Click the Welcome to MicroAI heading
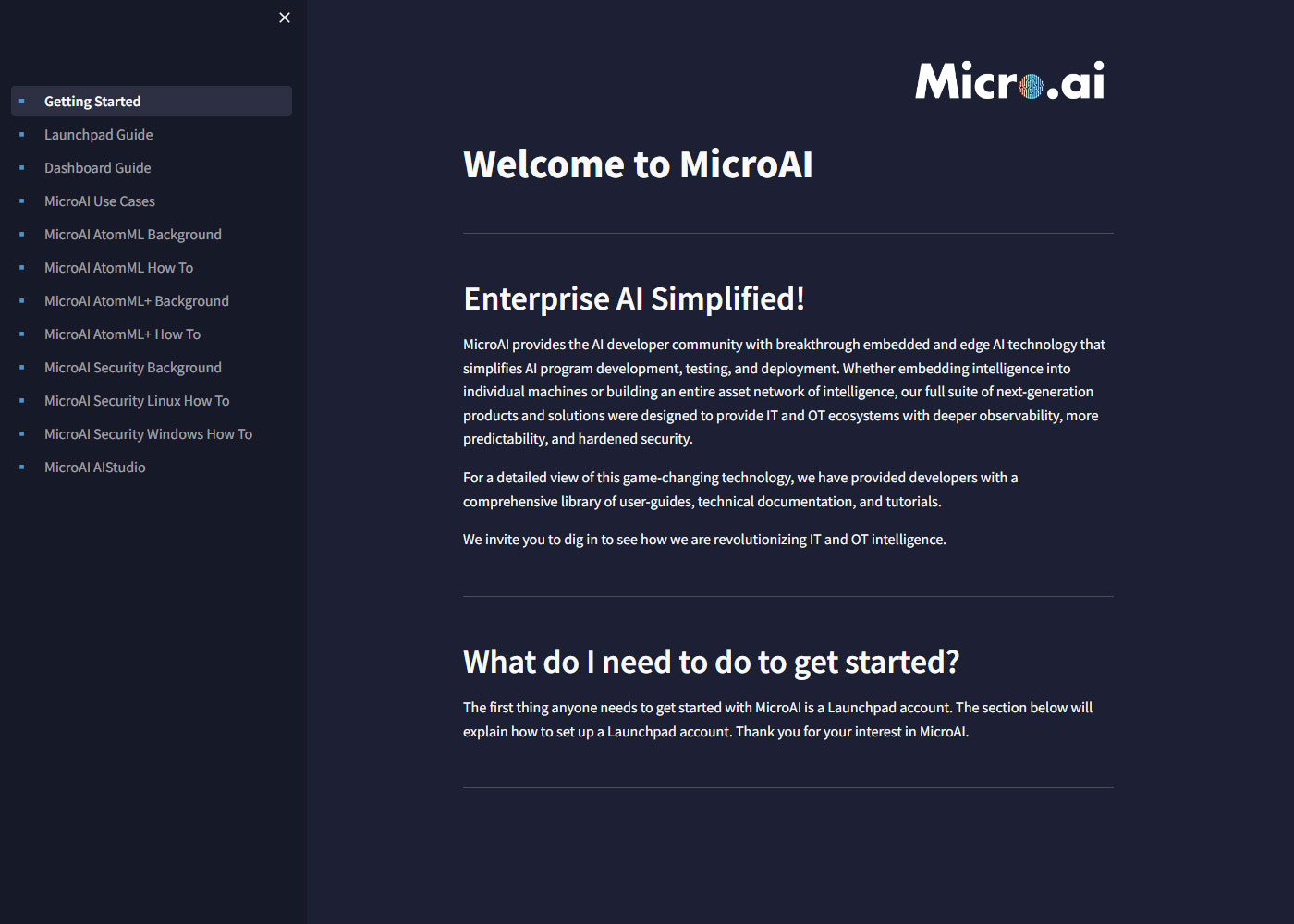This screenshot has height=924, width=1294. 638,164
